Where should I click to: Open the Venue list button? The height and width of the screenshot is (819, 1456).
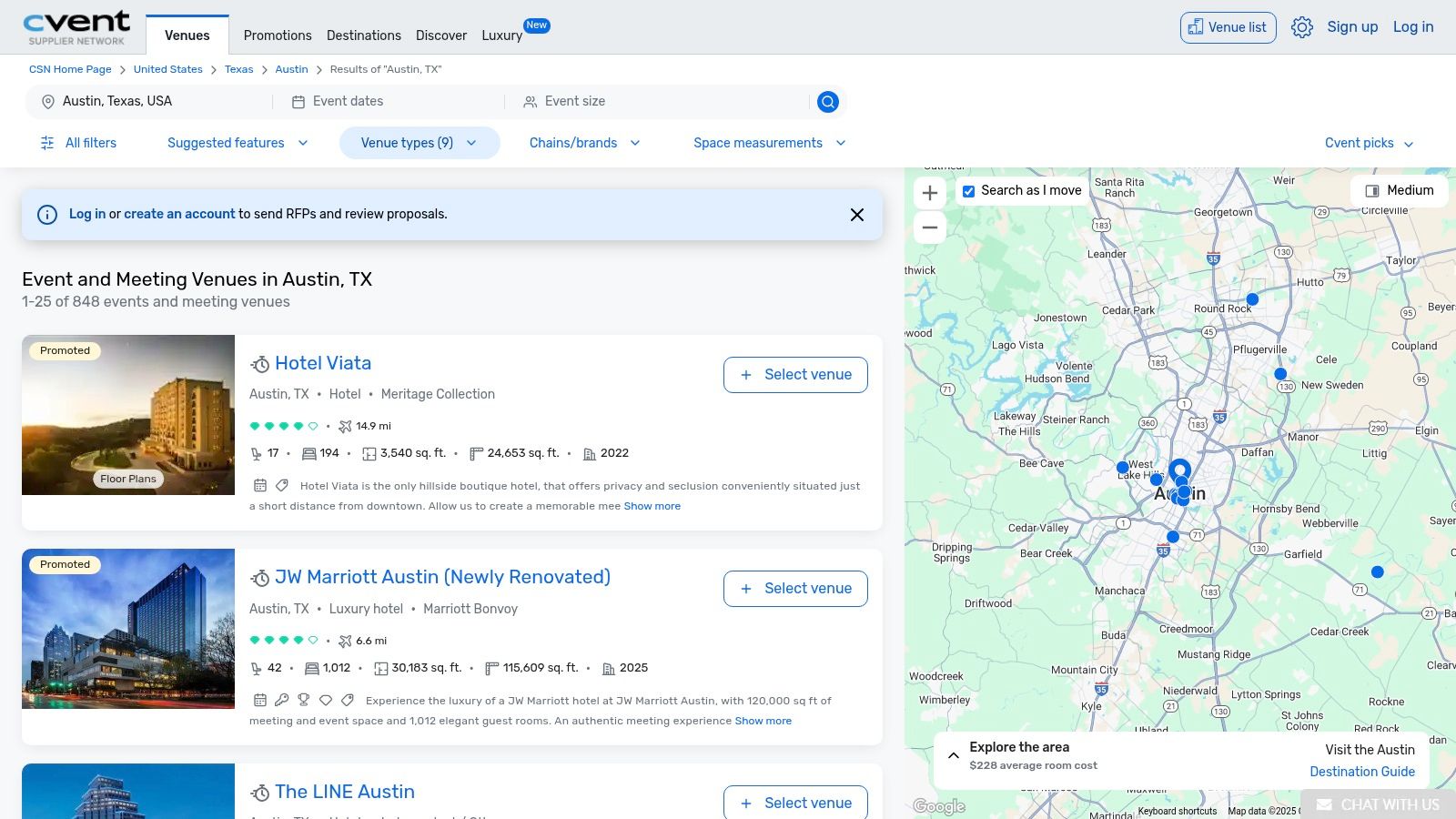click(x=1228, y=27)
